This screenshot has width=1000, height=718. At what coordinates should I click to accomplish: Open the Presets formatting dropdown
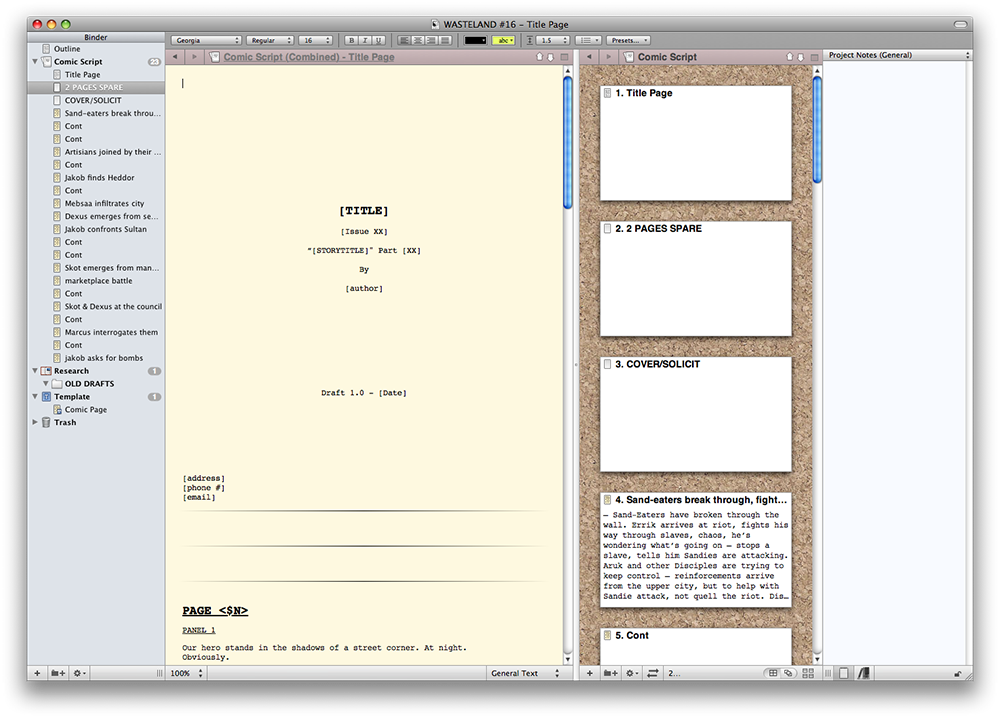(629, 40)
